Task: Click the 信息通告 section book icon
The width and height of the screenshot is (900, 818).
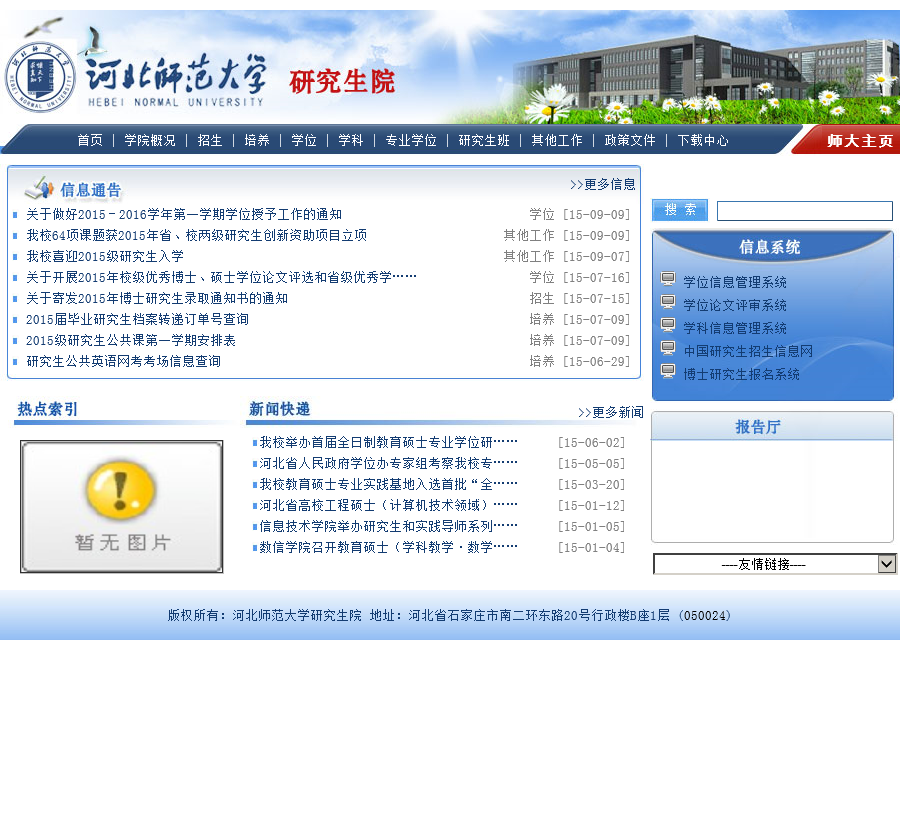Action: coord(40,188)
